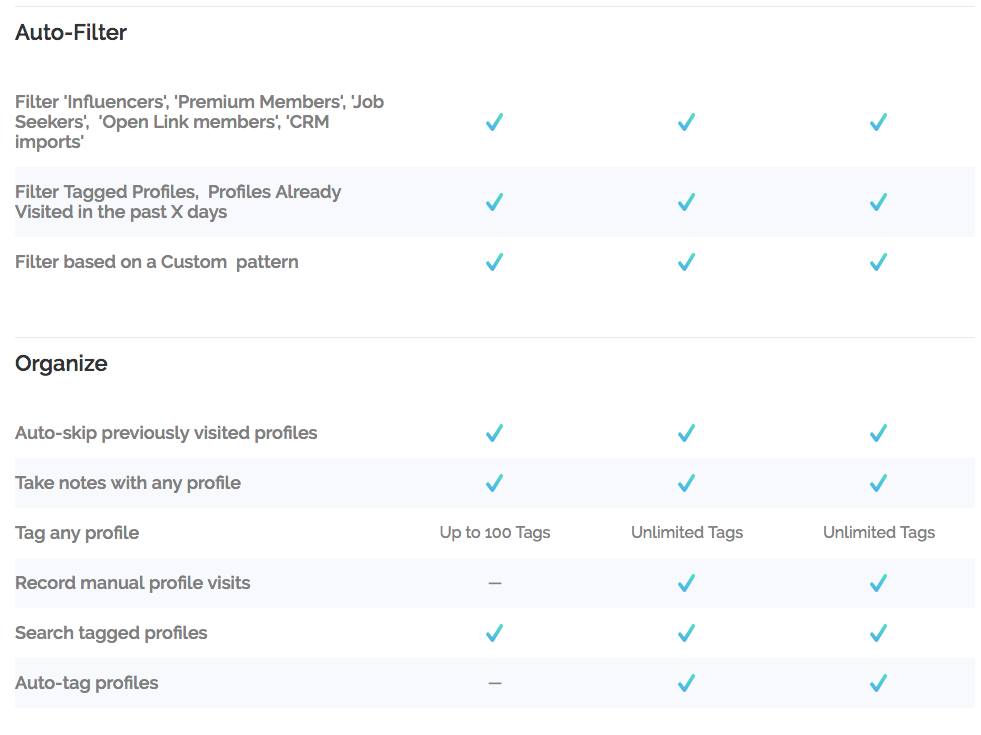Click the 'Take notes with any profile' label
The image size is (981, 735).
coord(128,483)
